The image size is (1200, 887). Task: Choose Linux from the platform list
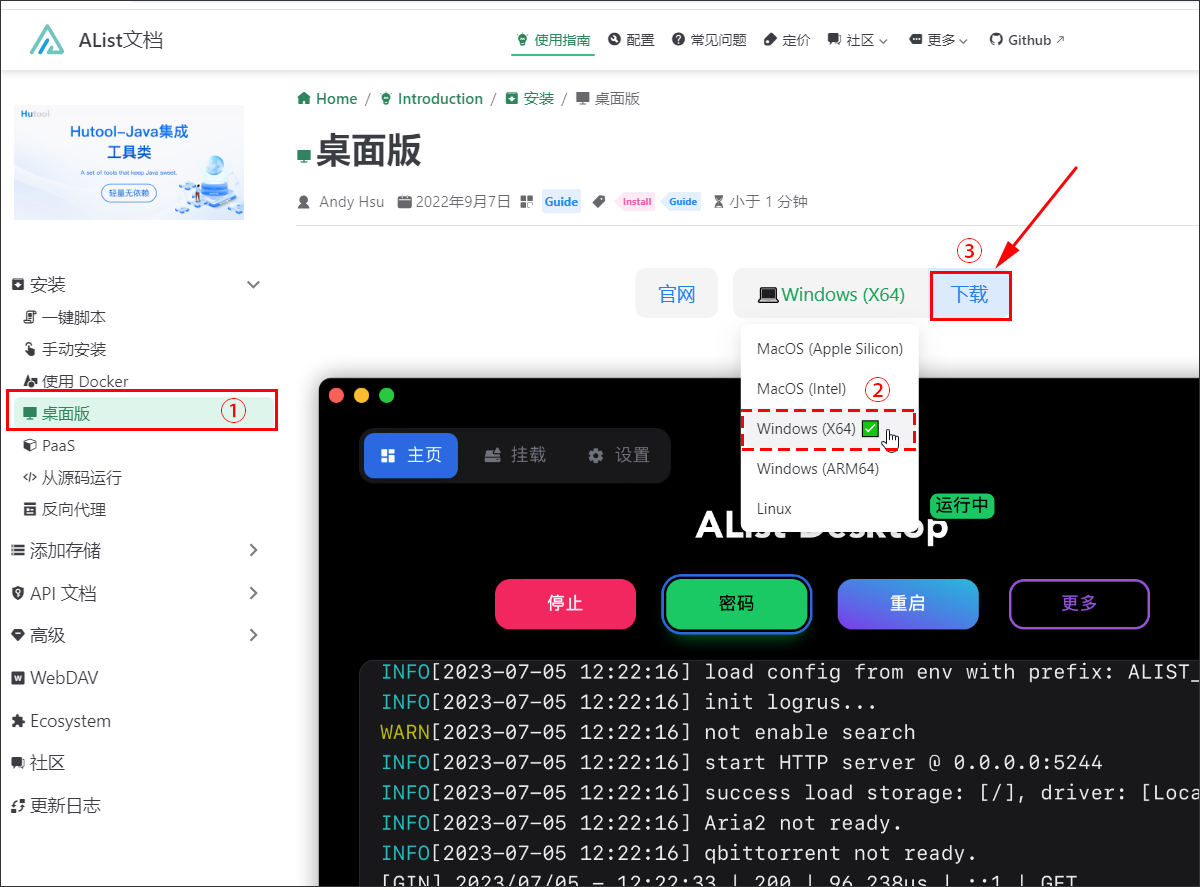pos(774,509)
